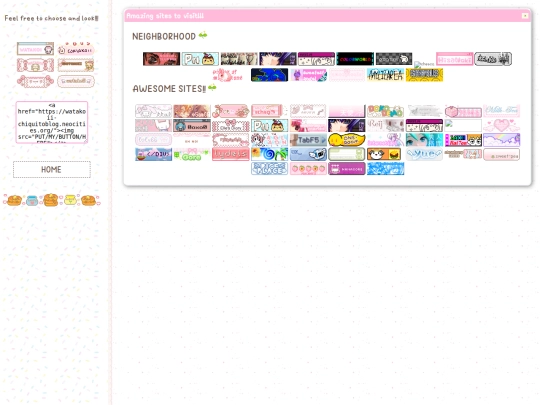Click the WATAKOII site button with the mascot
Viewport: 540px width, 405px height.
pos(35,49)
